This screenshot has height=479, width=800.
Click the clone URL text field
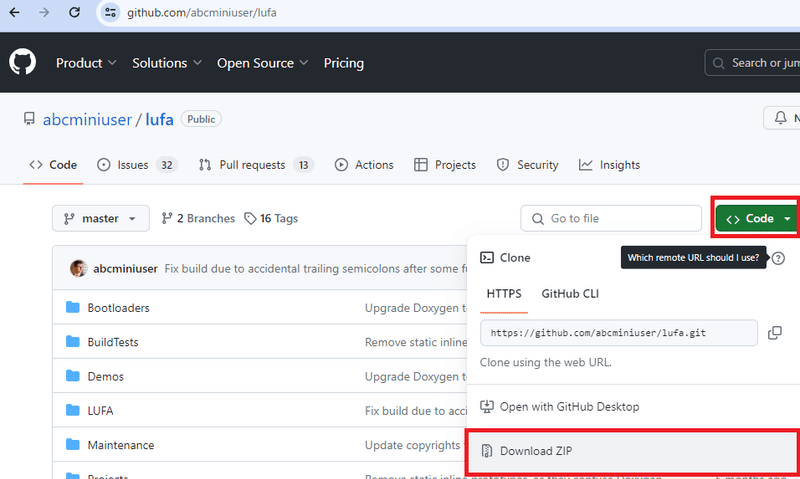pyautogui.click(x=619, y=333)
